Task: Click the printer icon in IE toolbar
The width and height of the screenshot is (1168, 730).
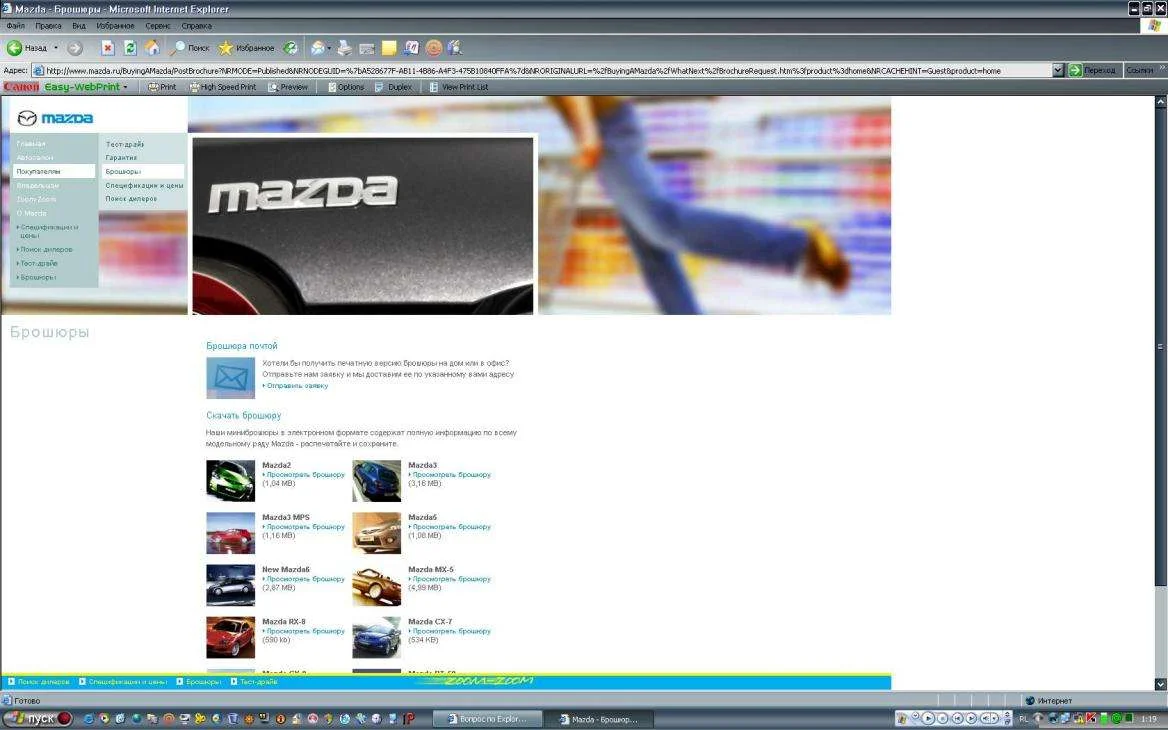Action: [344, 48]
